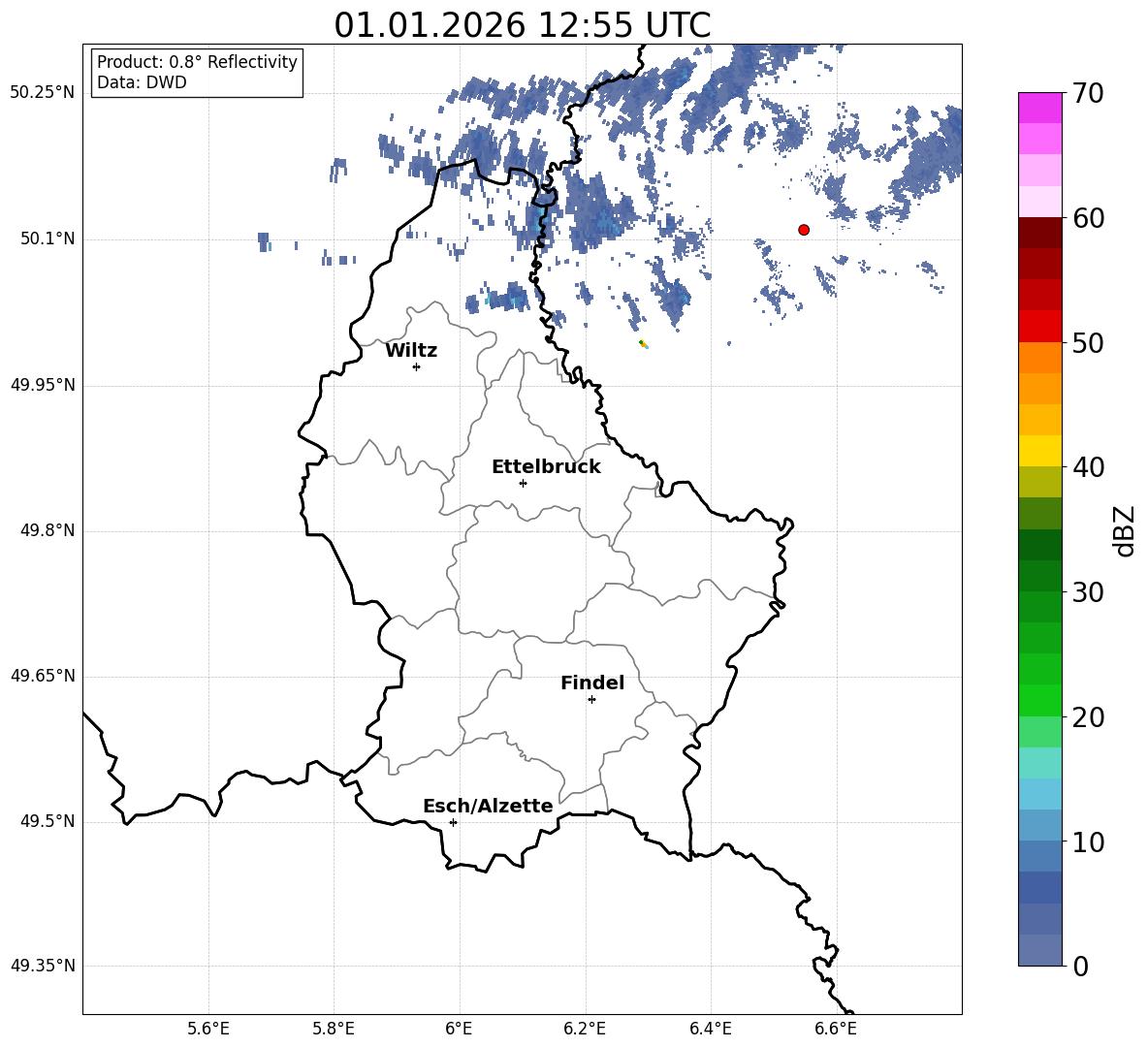Click the Esch/Alzette cross marker

coord(453,822)
